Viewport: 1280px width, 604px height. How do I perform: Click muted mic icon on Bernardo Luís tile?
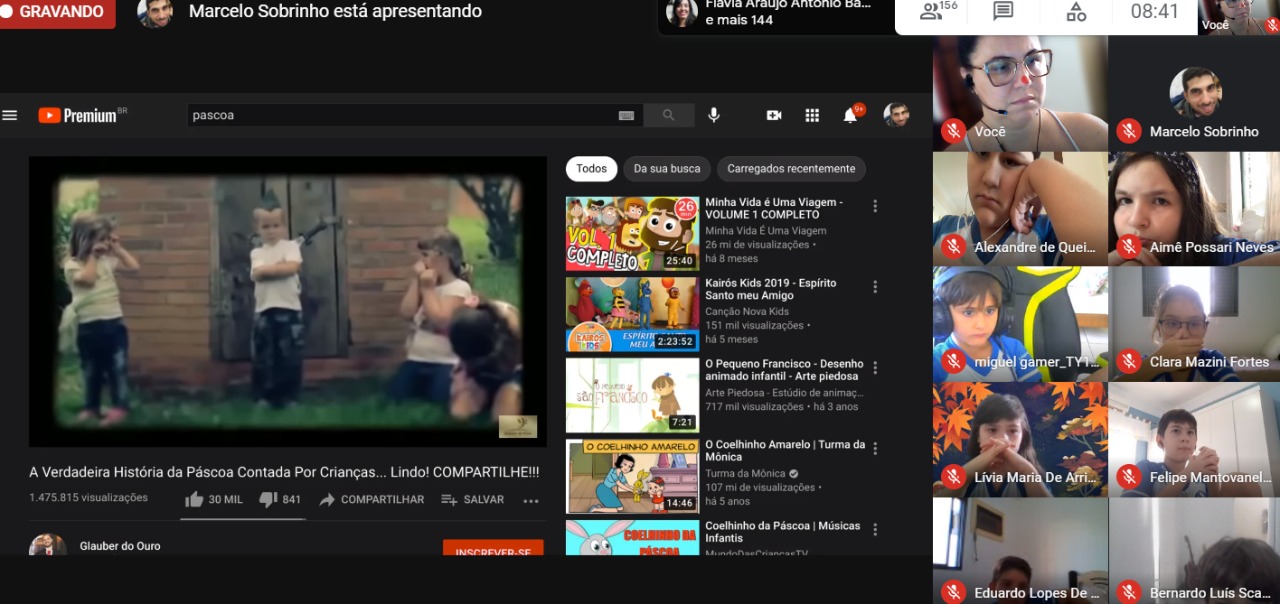[1129, 592]
